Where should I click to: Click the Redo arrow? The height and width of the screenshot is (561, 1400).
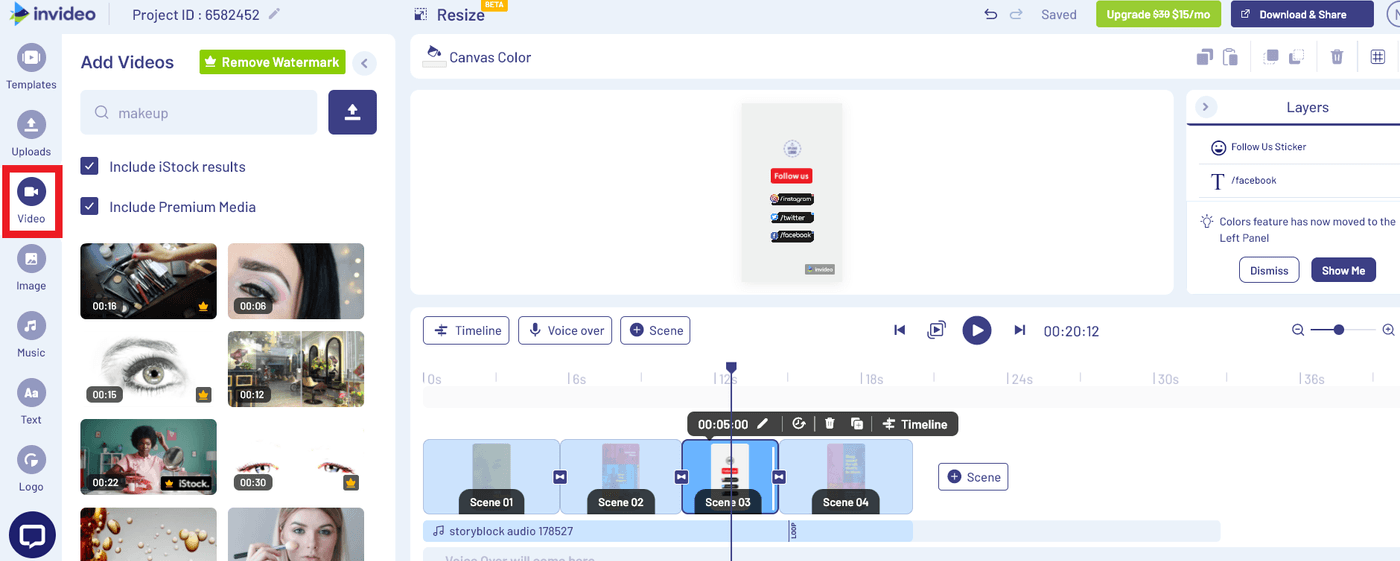[x=1016, y=14]
